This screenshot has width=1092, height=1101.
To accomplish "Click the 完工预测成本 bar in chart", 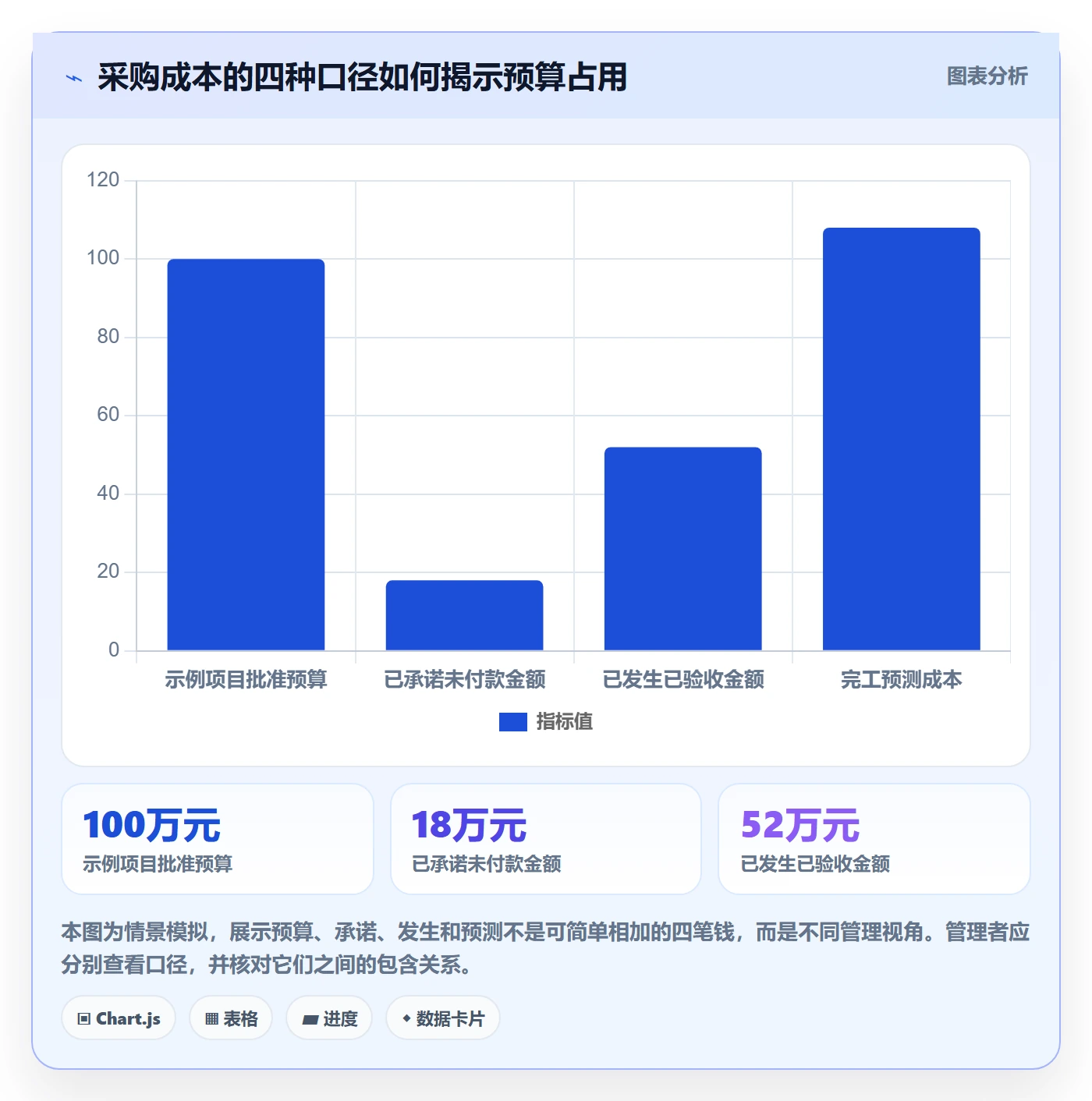I will point(901,439).
